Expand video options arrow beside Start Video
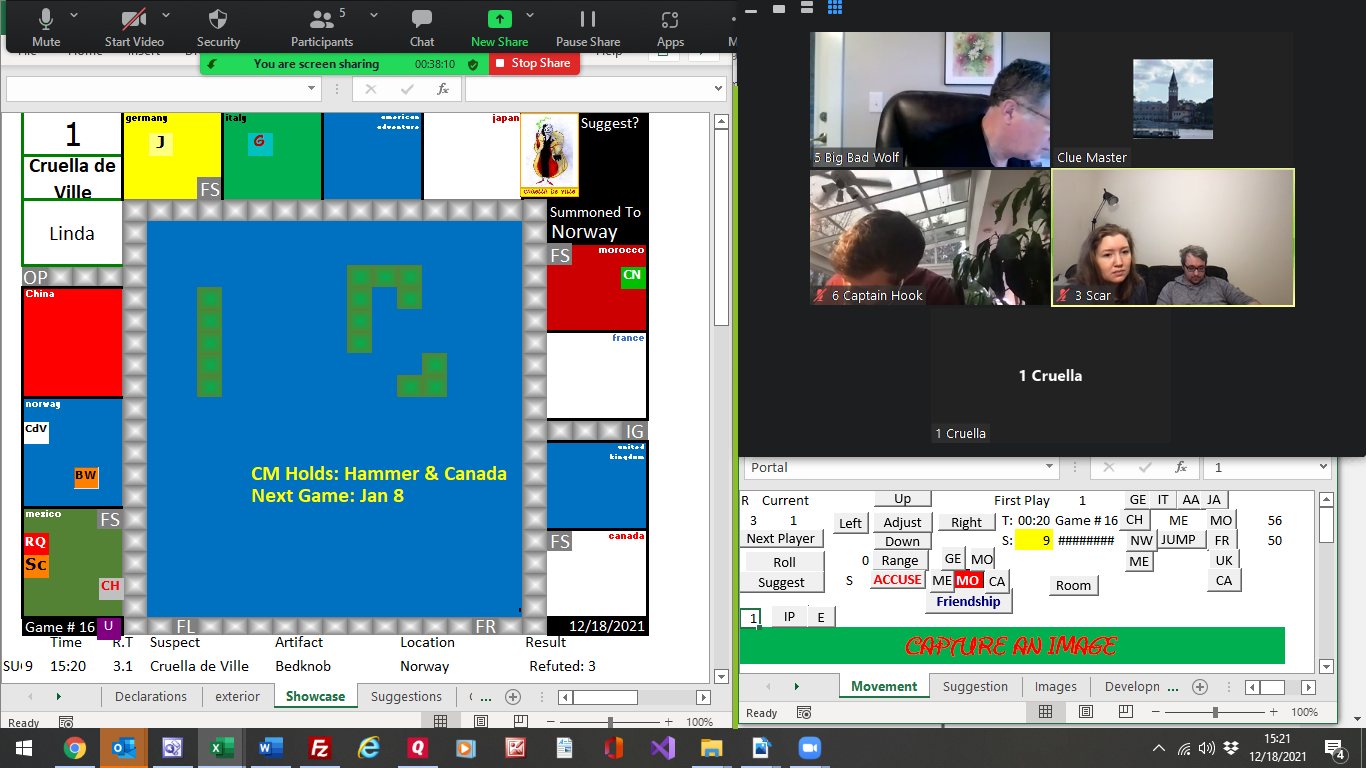Image resolution: width=1366 pixels, height=768 pixels. [166, 16]
